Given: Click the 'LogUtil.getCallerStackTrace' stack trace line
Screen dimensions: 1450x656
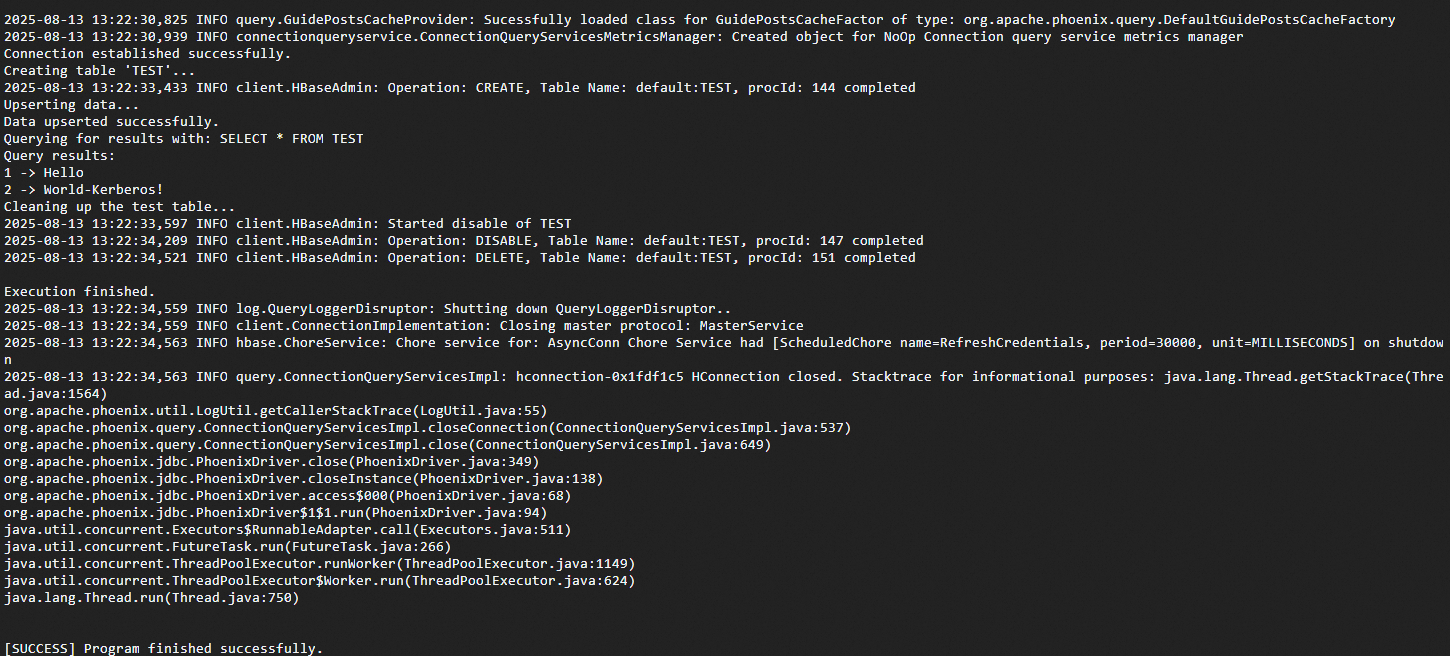Looking at the screenshot, I should point(275,411).
